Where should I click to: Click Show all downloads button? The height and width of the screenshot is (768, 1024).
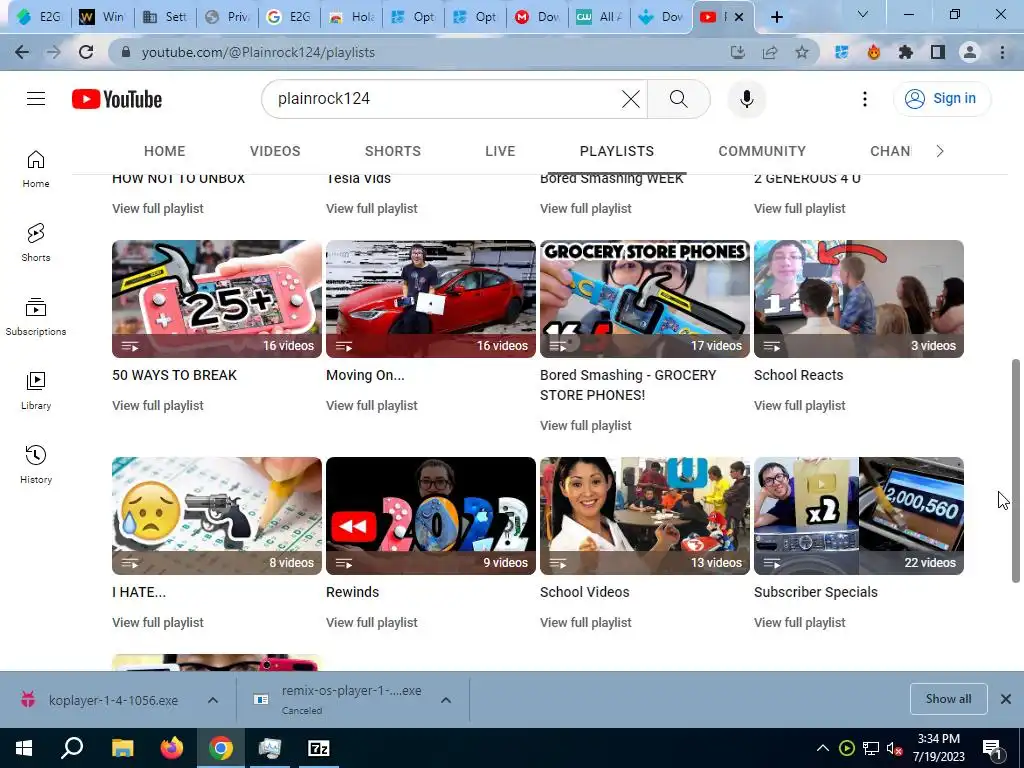[x=948, y=699]
